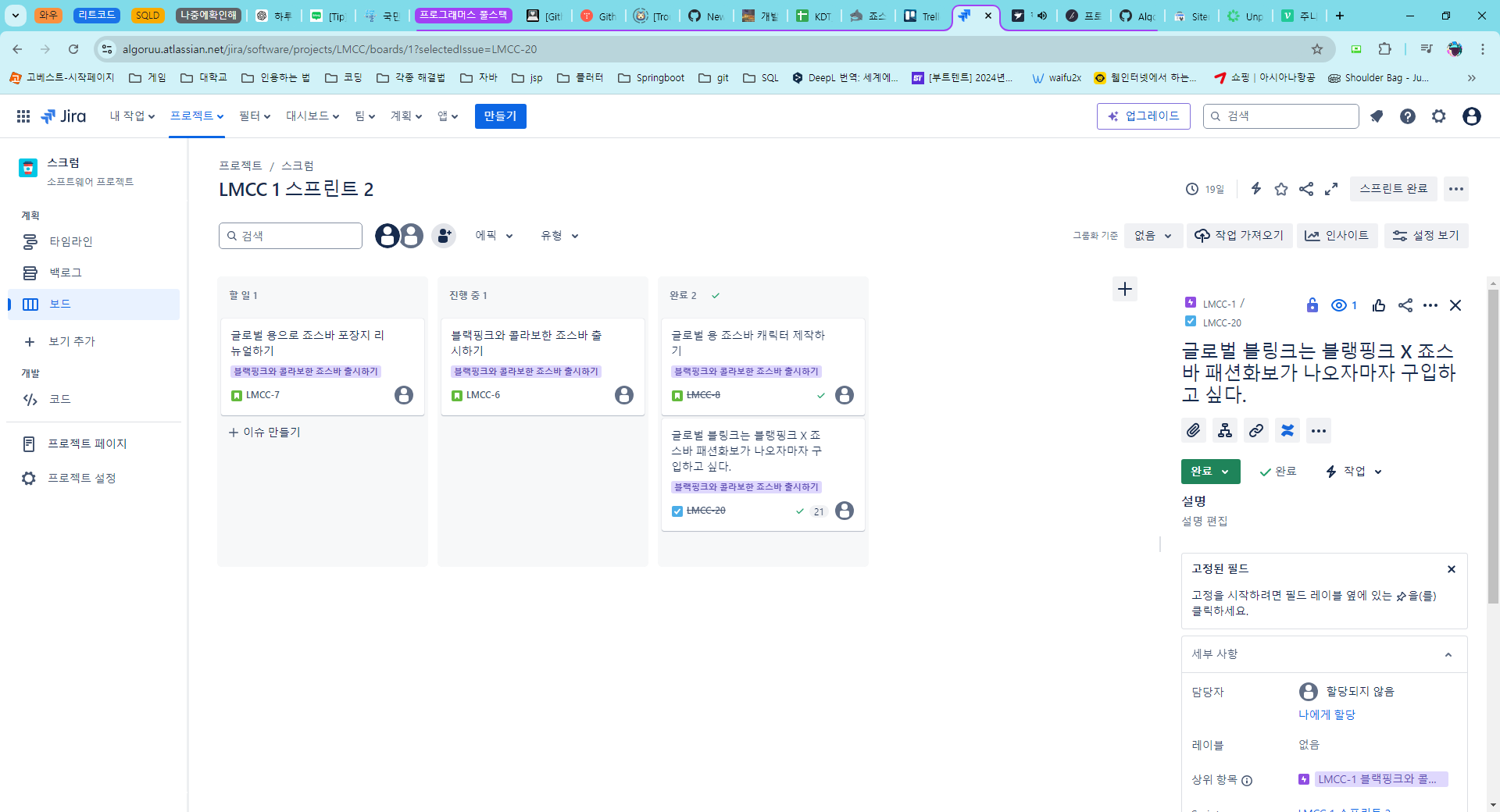Image resolution: width=1500 pixels, height=812 pixels.
Task: Open 인사이트 panel button
Action: point(1337,236)
